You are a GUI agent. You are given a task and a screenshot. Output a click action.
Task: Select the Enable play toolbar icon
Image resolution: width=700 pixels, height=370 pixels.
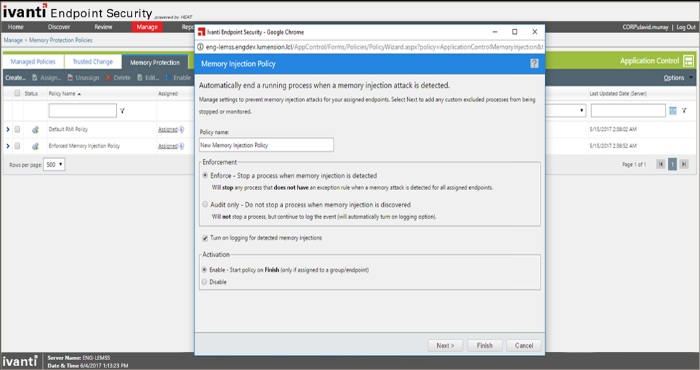(168, 78)
